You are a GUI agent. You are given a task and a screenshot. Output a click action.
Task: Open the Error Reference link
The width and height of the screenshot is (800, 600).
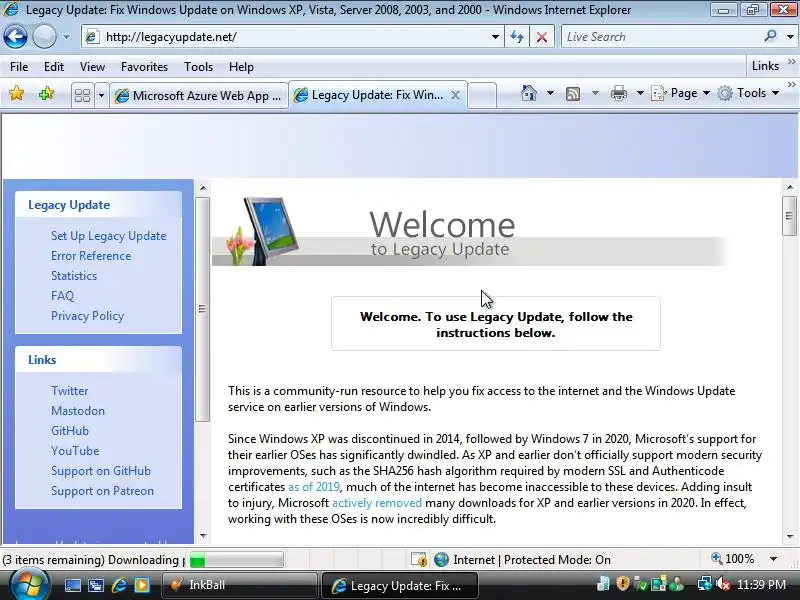[x=91, y=256]
